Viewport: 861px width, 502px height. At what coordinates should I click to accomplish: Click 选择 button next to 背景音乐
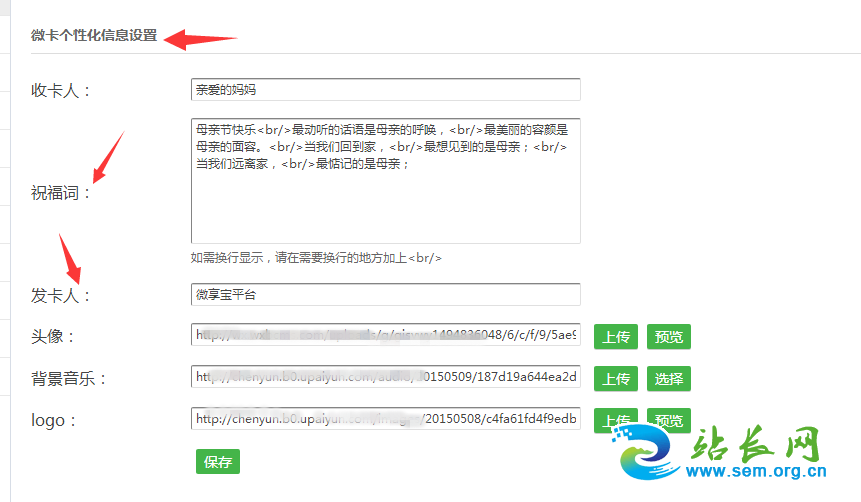pos(668,378)
